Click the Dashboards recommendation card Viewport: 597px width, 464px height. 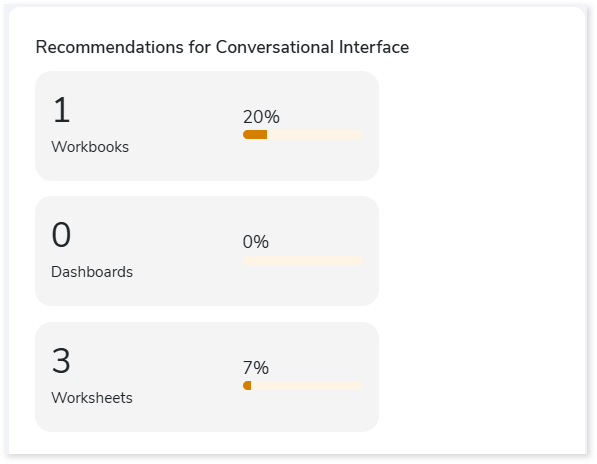click(207, 251)
